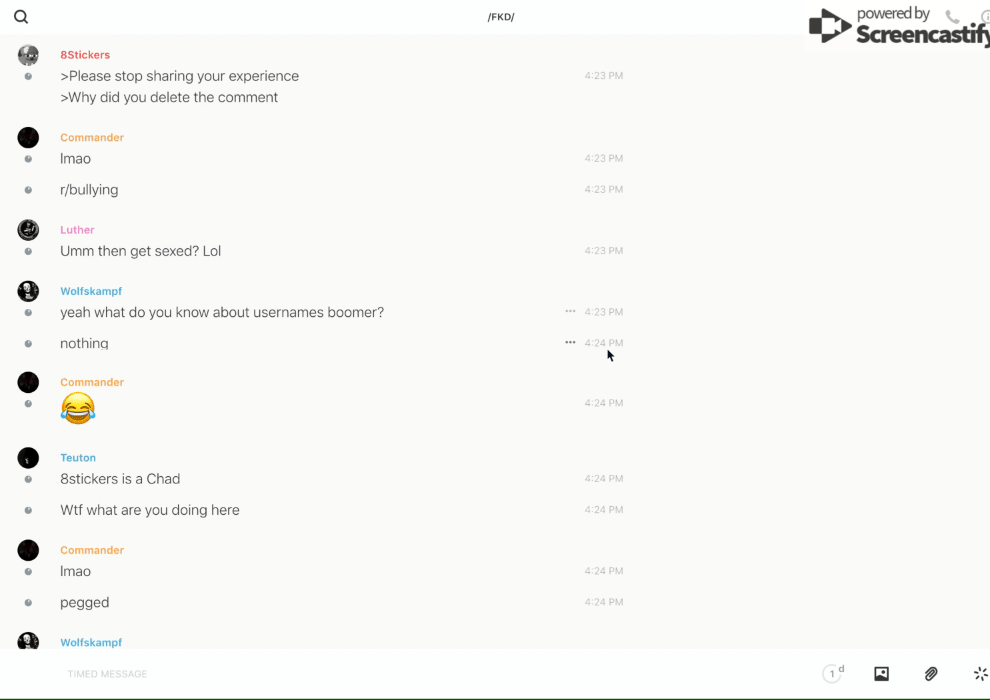
Task: Click the "r/bullying" message text
Action: click(x=89, y=190)
